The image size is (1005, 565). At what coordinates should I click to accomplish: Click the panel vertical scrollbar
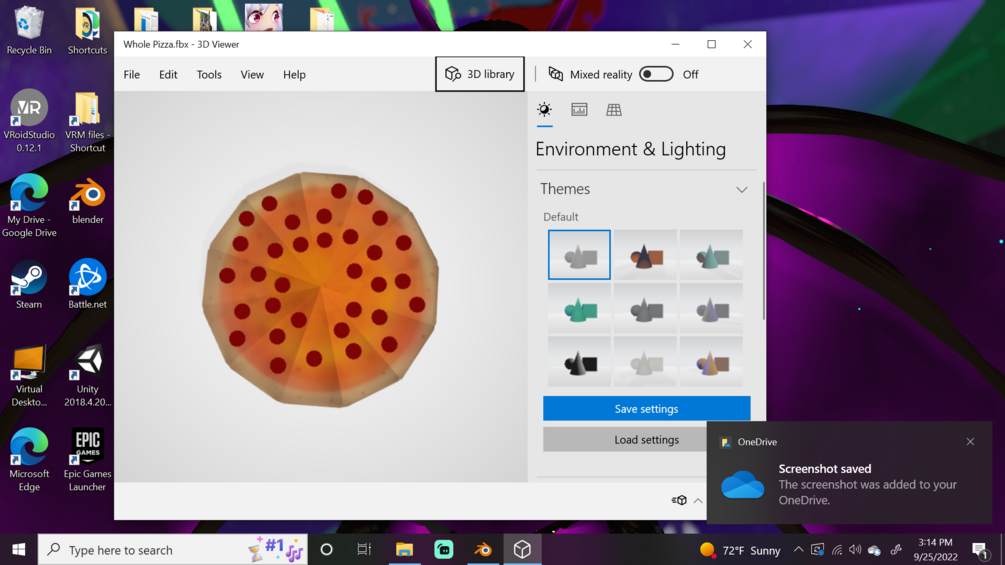[763, 251]
